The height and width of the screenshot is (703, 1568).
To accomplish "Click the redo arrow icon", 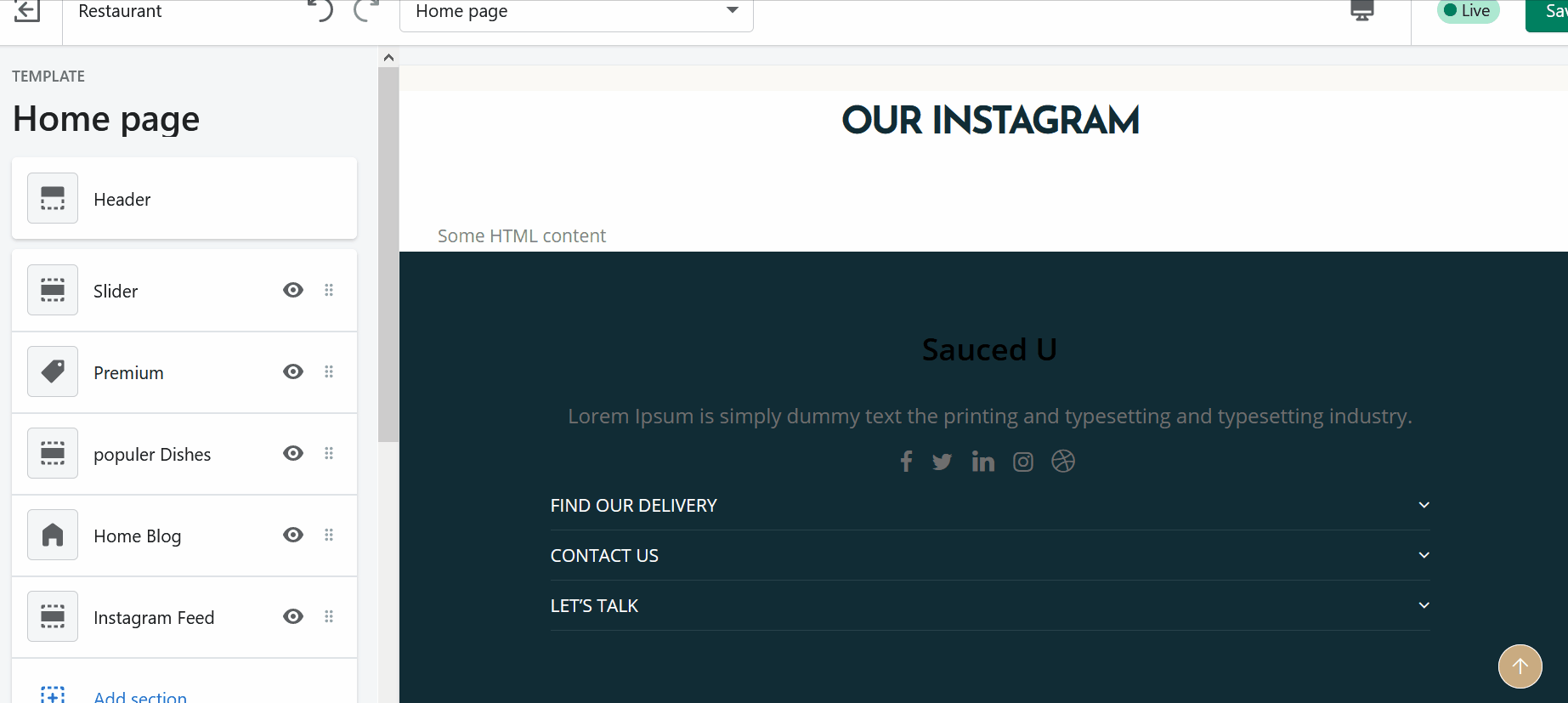I will (365, 11).
